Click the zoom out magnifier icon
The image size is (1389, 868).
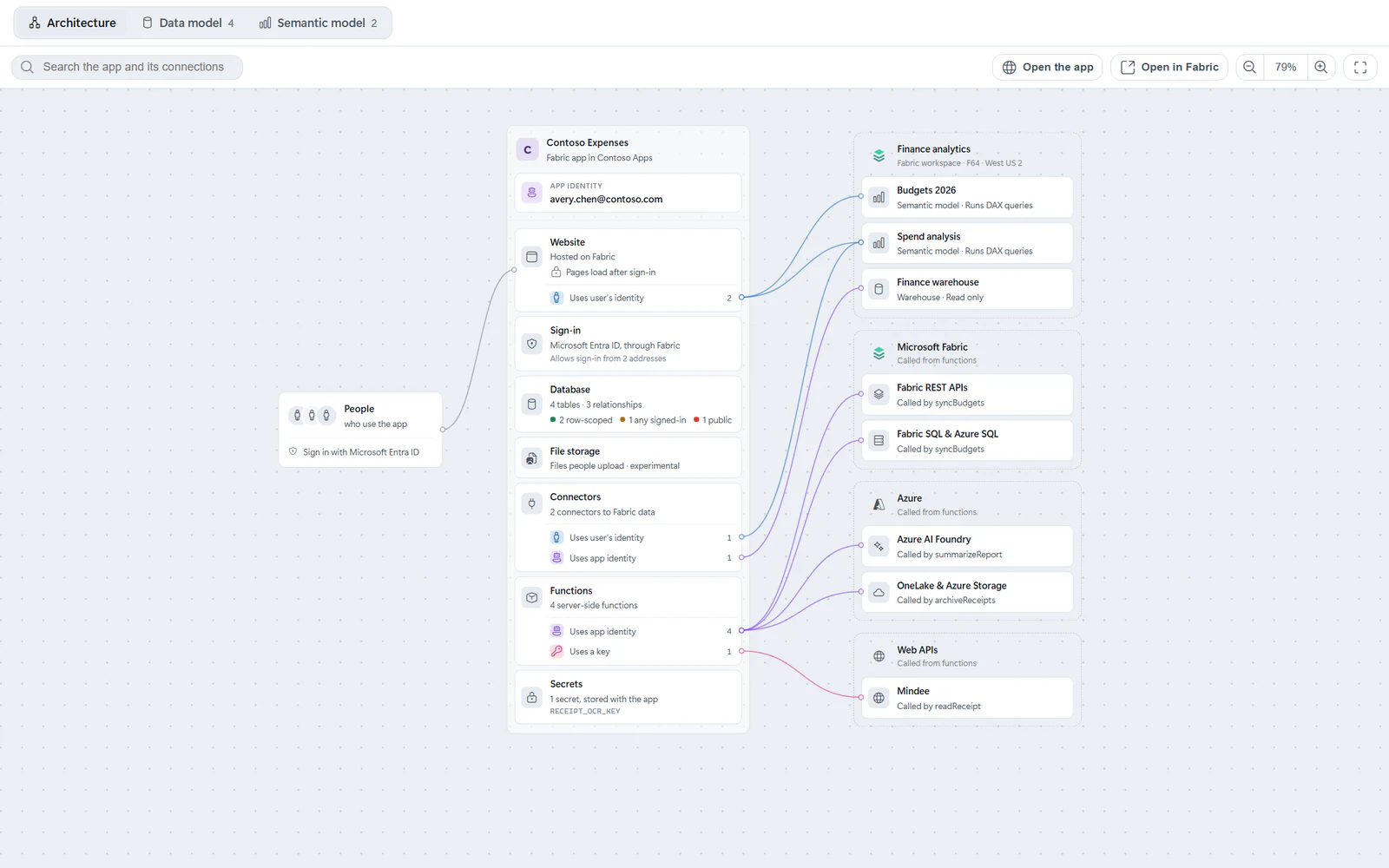(x=1249, y=67)
